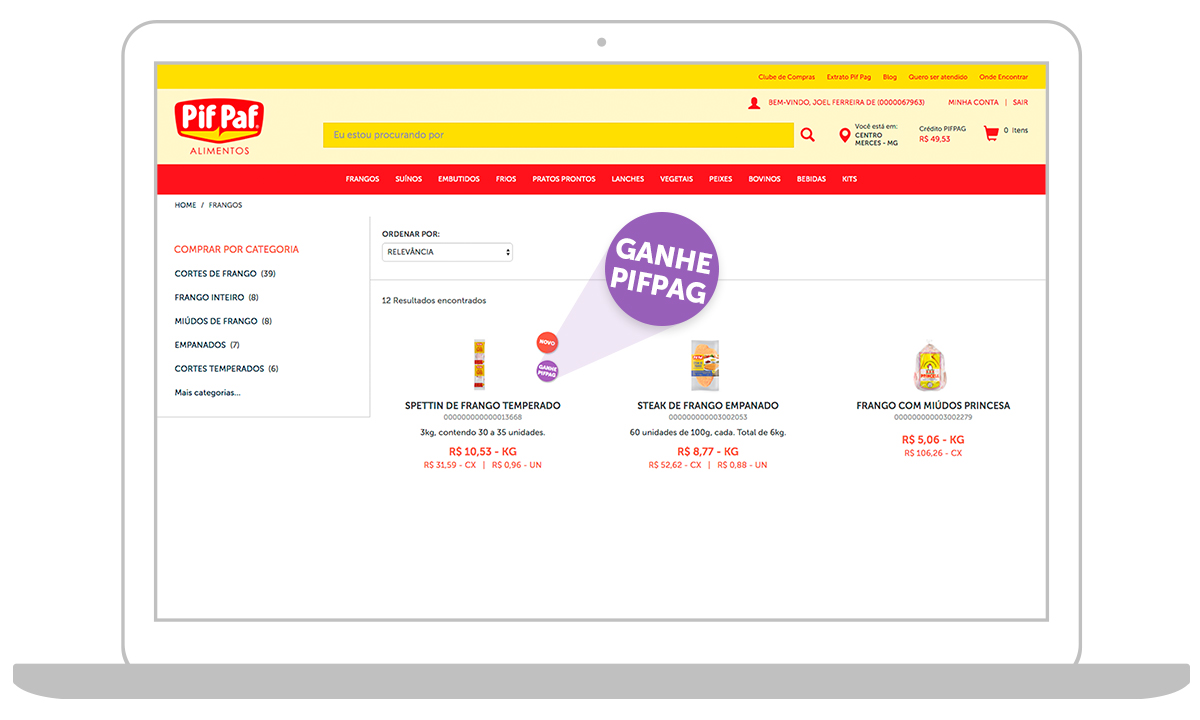Click Crédito PIFPAG balance R$ 49,53

[942, 134]
